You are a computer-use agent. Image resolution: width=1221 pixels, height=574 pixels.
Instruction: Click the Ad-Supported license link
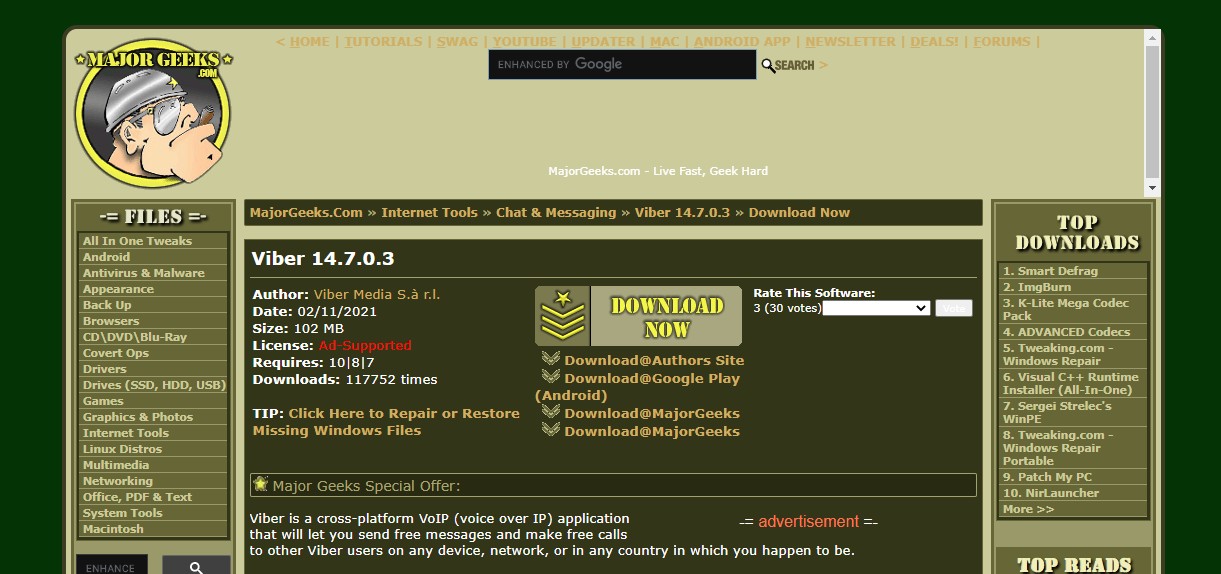[x=365, y=346]
